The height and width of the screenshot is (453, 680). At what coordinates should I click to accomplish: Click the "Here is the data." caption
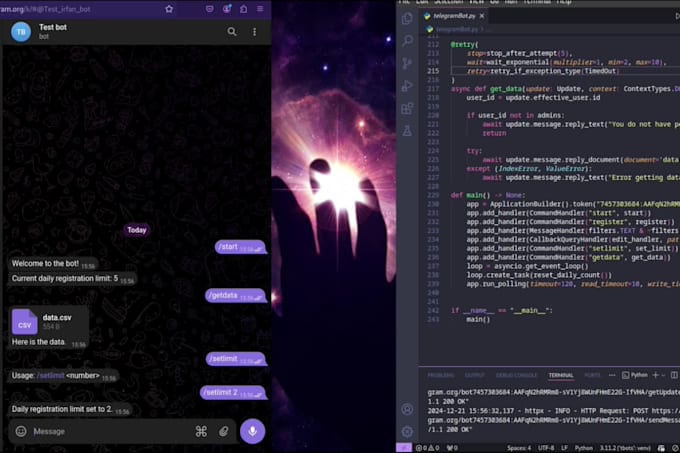[39, 342]
